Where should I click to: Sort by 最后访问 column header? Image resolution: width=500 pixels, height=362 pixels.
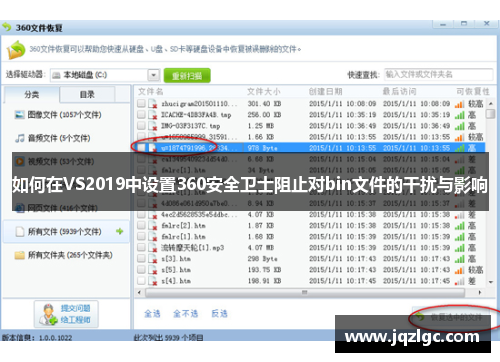click(399, 91)
